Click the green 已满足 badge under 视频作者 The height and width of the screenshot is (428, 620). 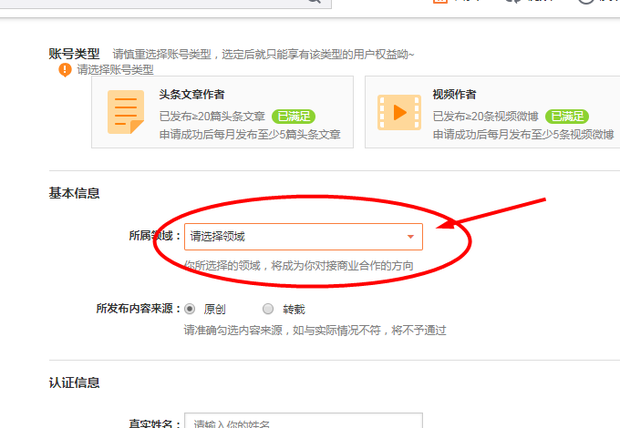pyautogui.click(x=567, y=116)
